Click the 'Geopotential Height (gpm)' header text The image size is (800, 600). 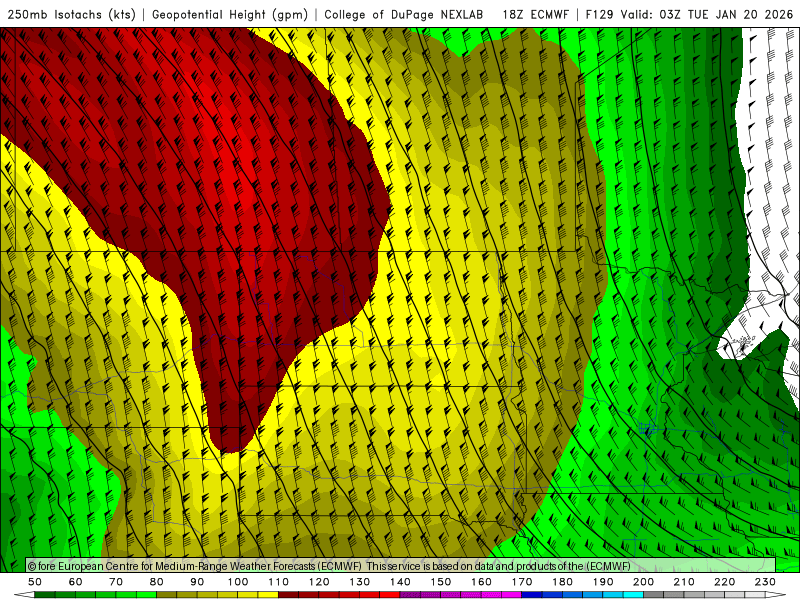pos(230,15)
